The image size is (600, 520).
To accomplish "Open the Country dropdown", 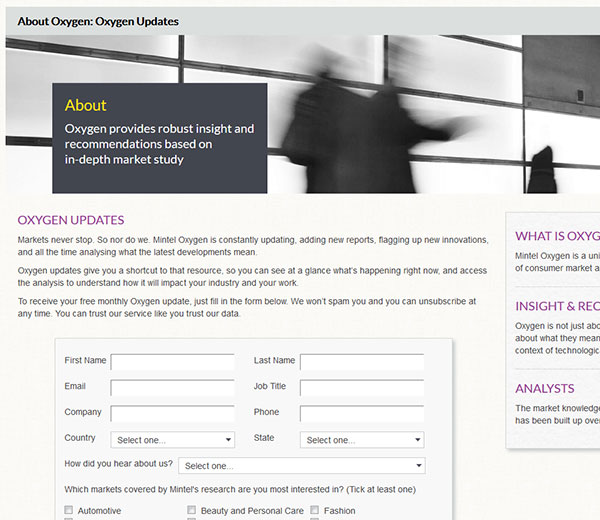I will coord(173,440).
